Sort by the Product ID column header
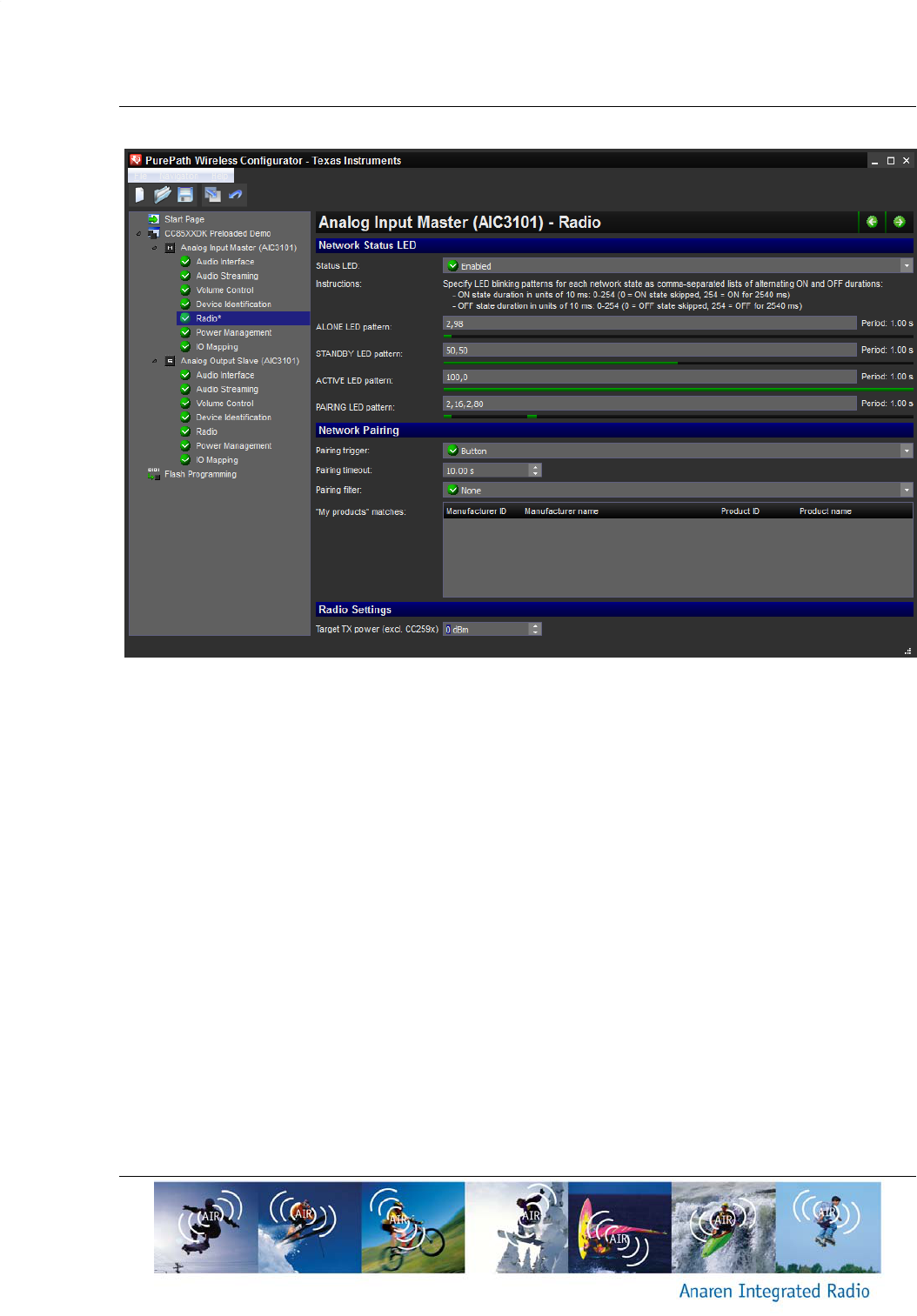Image resolution: width=917 pixels, height=1316 pixels. click(740, 511)
